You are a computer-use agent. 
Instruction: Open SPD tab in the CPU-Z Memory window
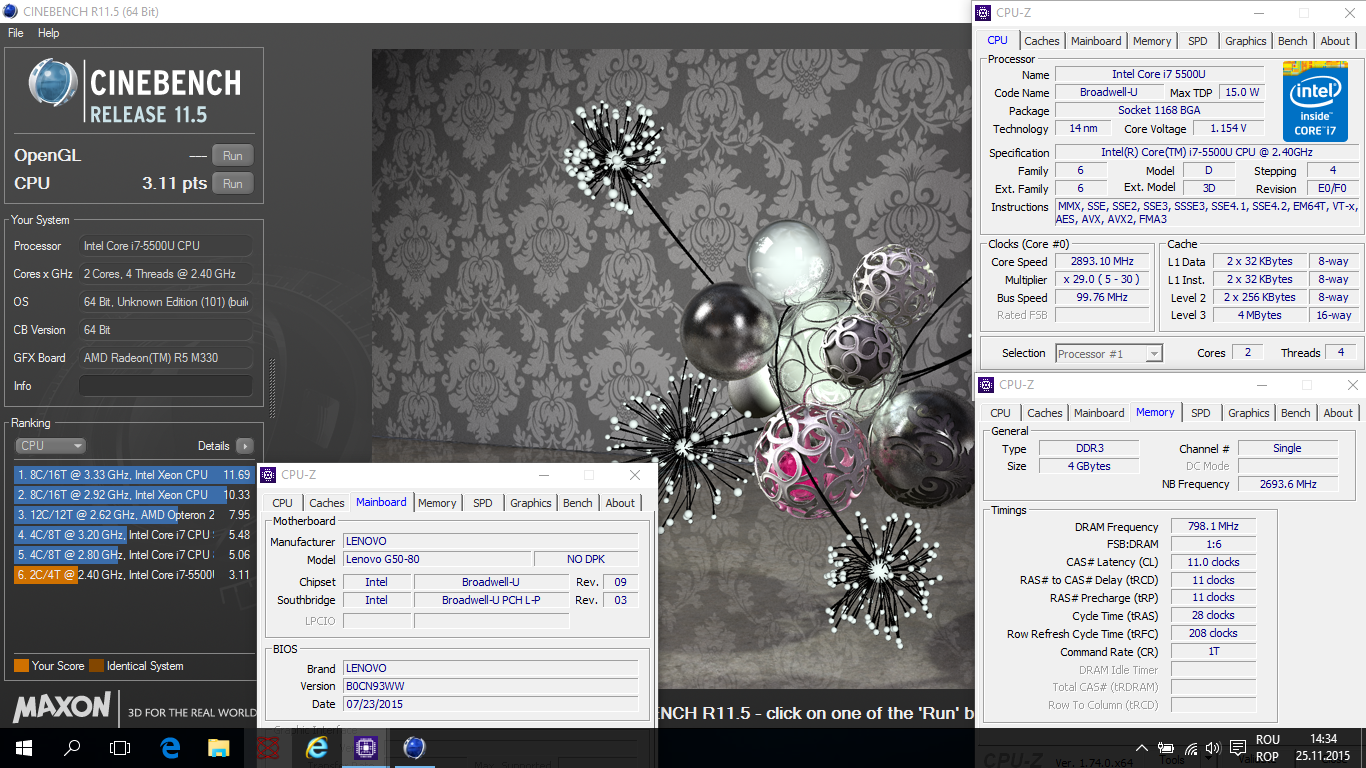click(1200, 413)
